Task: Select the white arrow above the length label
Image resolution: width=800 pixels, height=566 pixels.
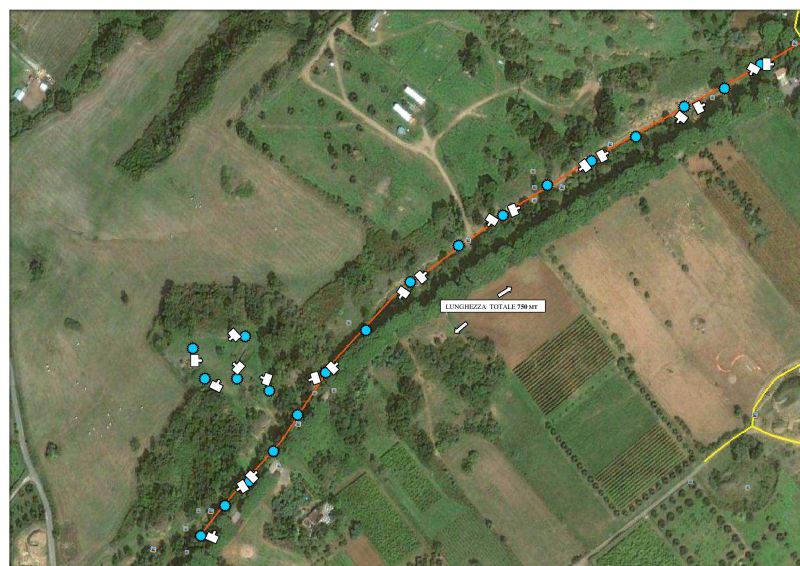Action: click(x=505, y=291)
